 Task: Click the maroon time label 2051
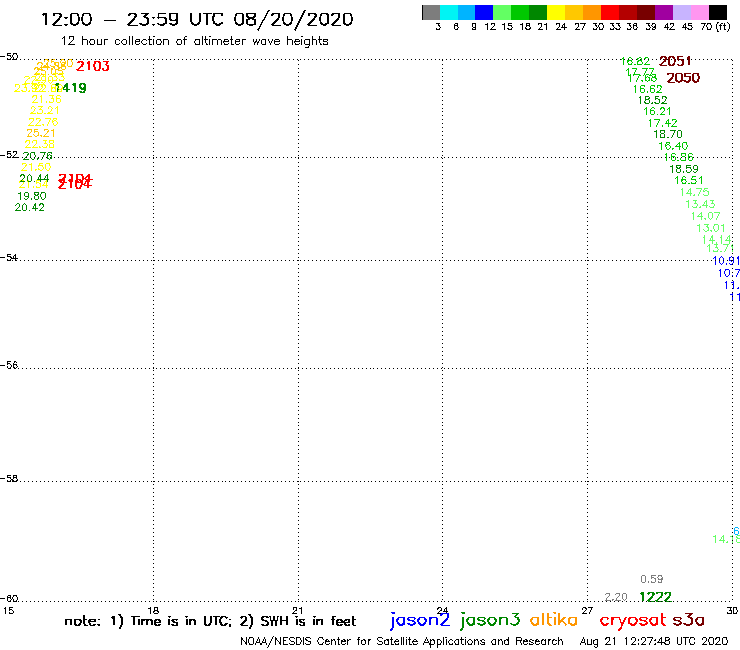pos(675,61)
